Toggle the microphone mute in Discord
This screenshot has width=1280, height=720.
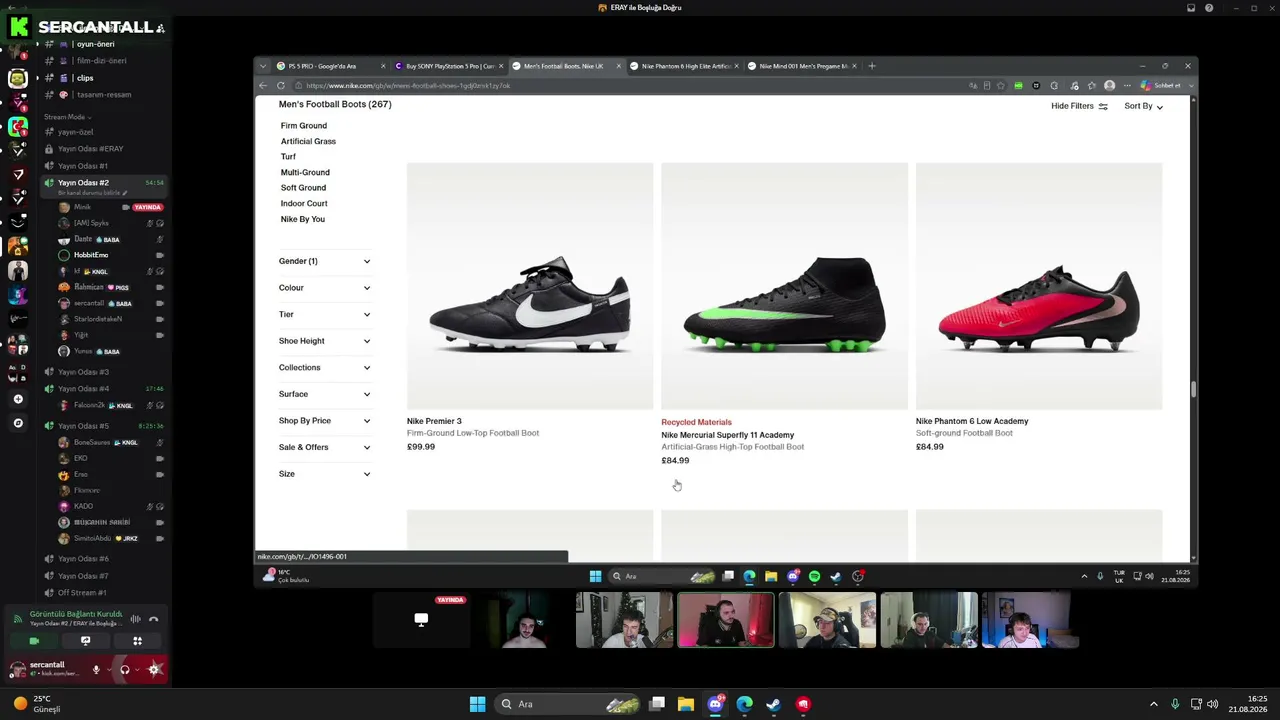click(x=96, y=669)
